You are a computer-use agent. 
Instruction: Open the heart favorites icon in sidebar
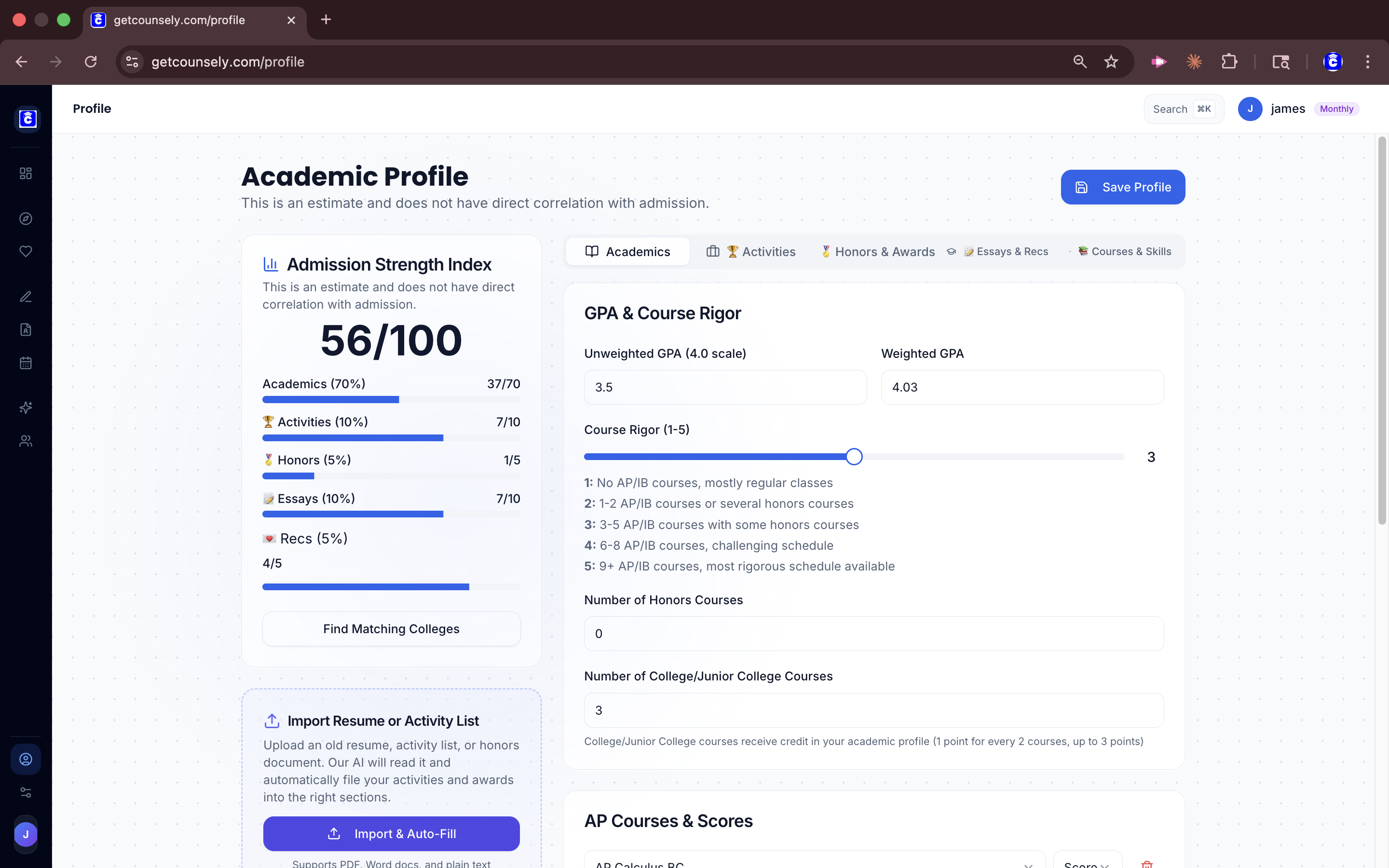pyautogui.click(x=26, y=251)
